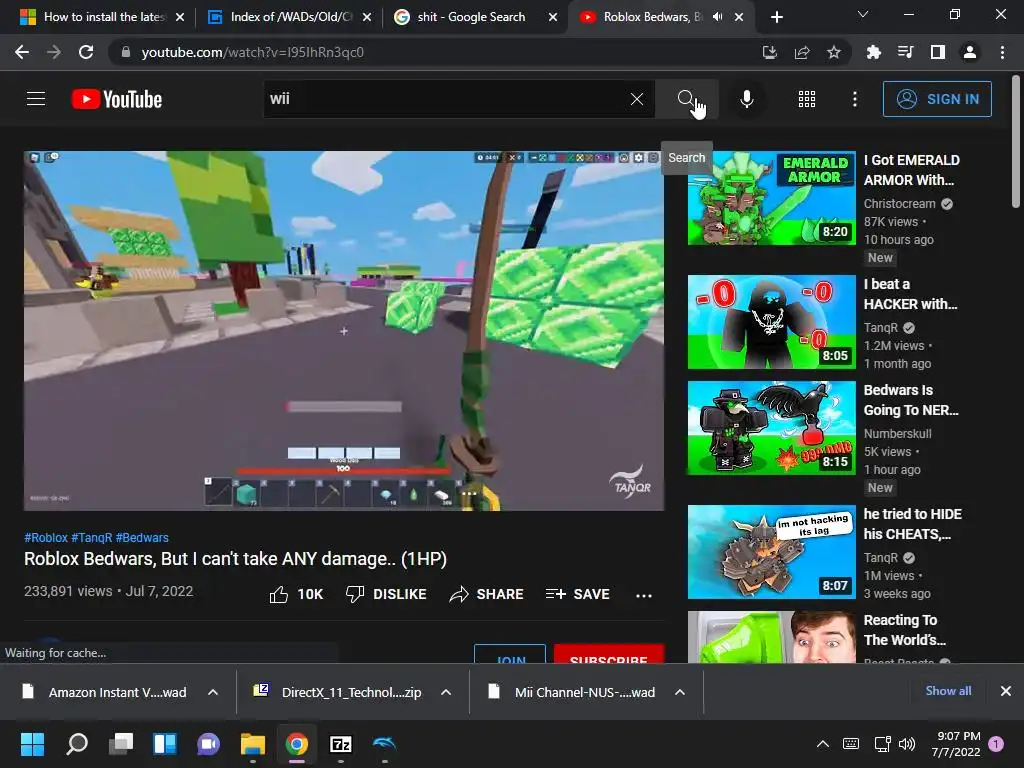Switch to the Google Search tab

pyautogui.click(x=477, y=17)
